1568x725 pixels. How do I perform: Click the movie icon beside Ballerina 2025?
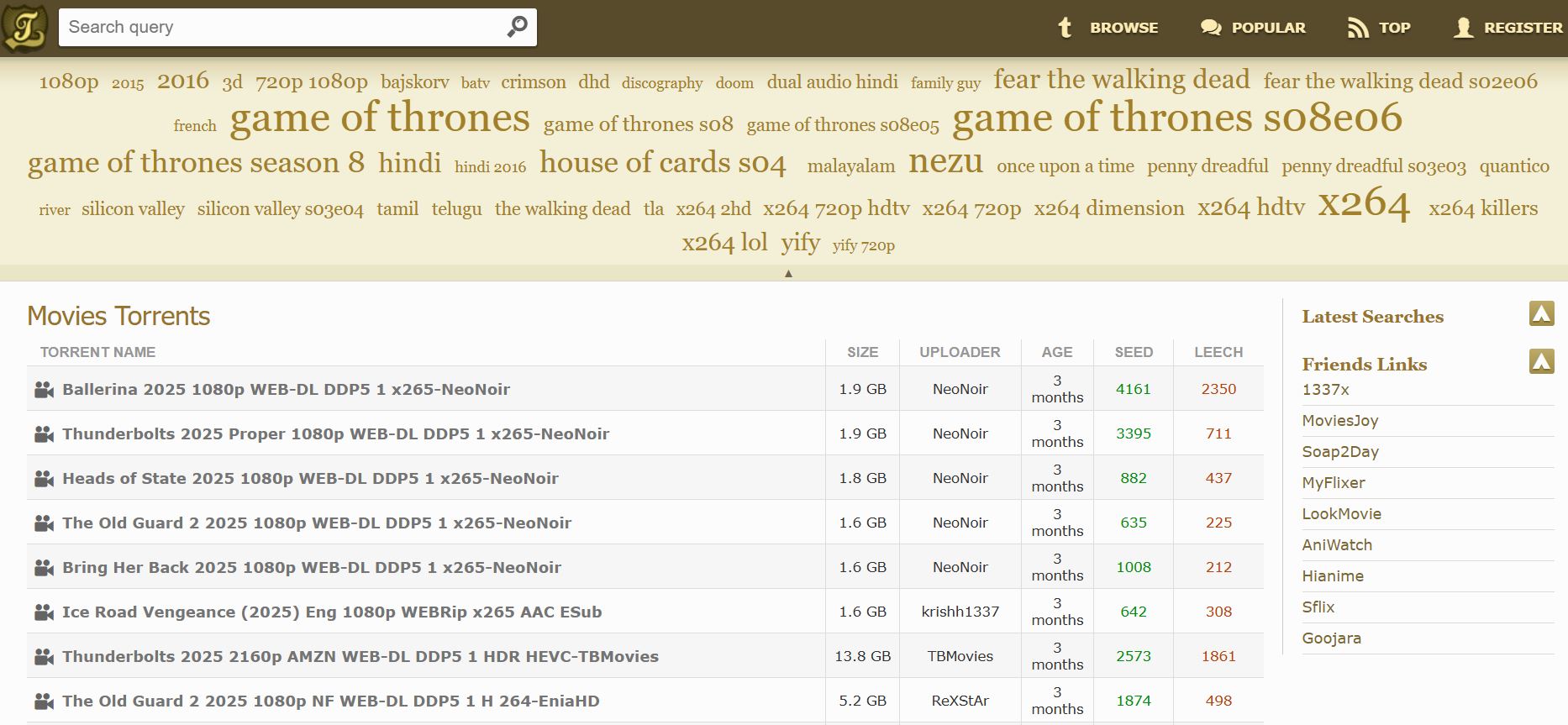coord(44,390)
